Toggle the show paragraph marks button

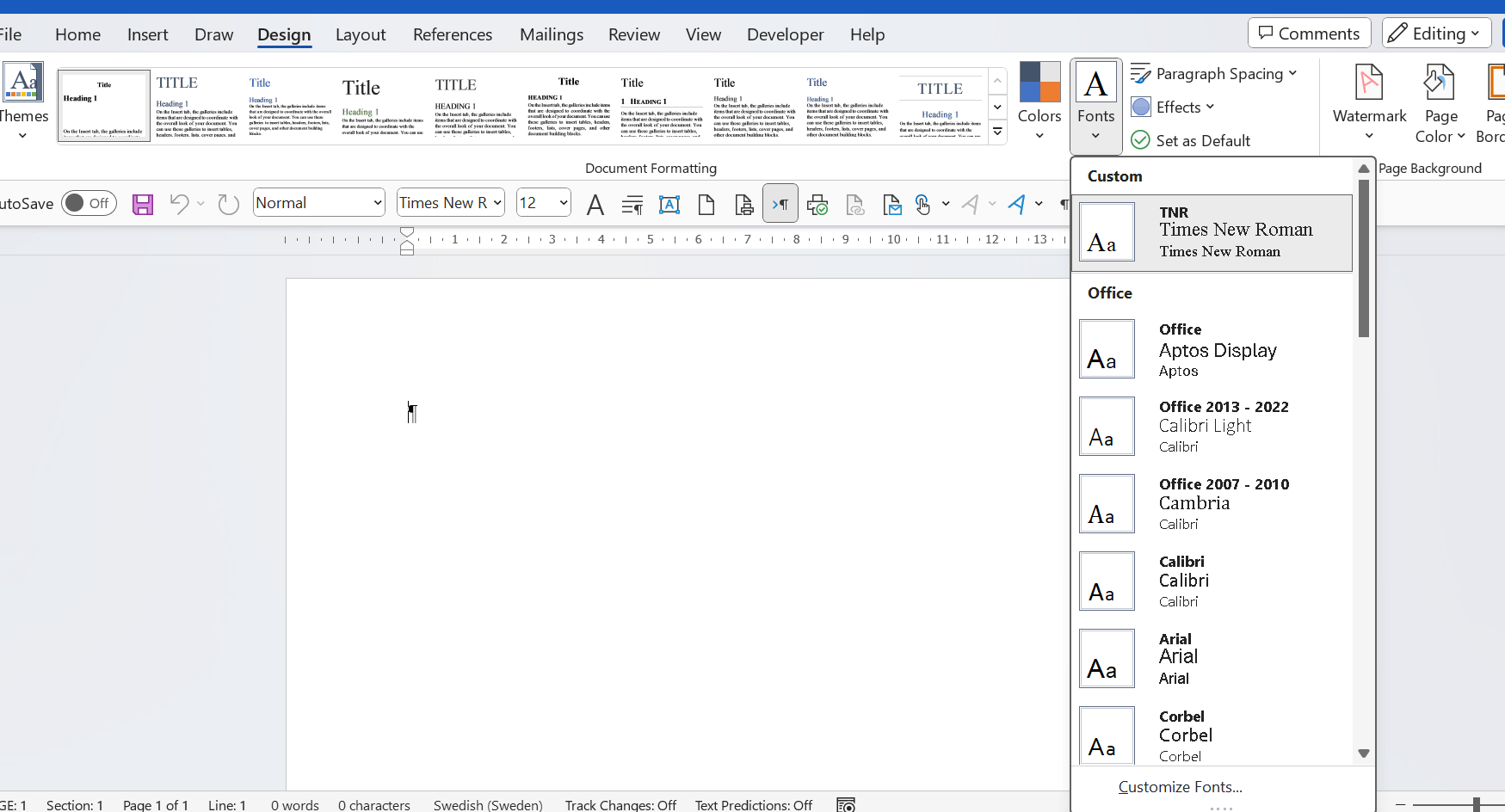tap(780, 204)
